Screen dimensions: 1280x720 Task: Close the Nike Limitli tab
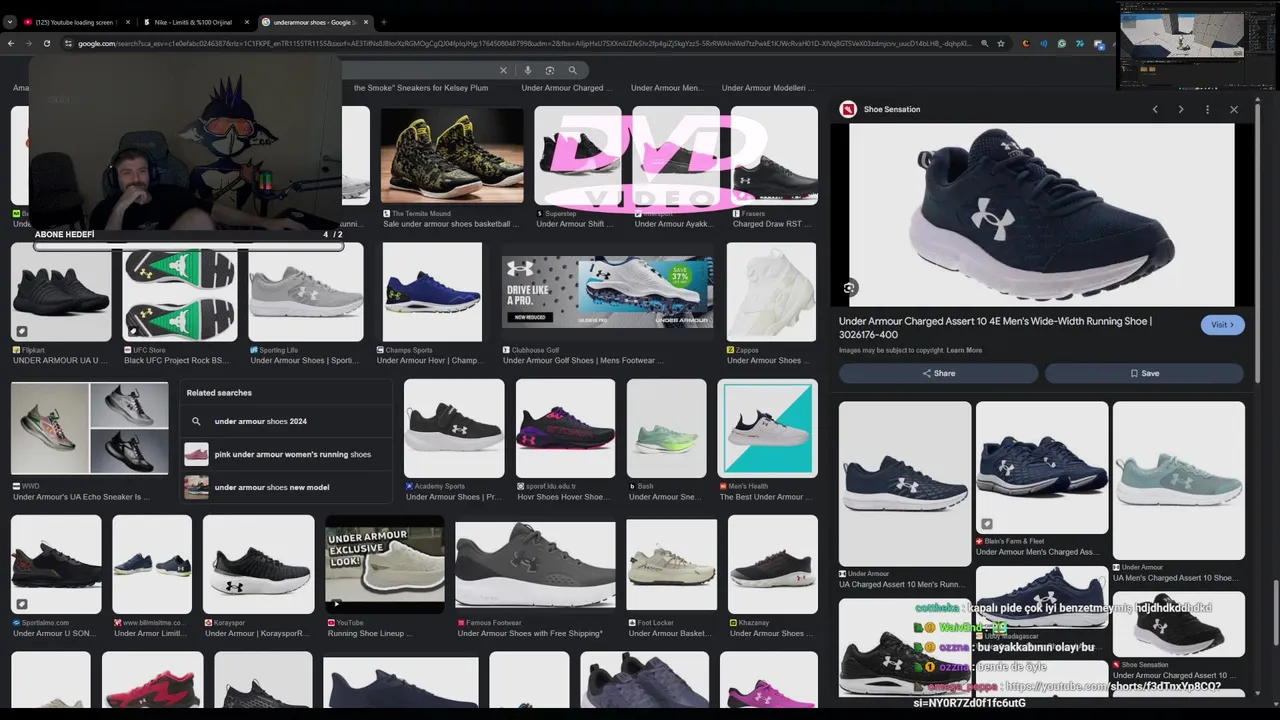246,22
